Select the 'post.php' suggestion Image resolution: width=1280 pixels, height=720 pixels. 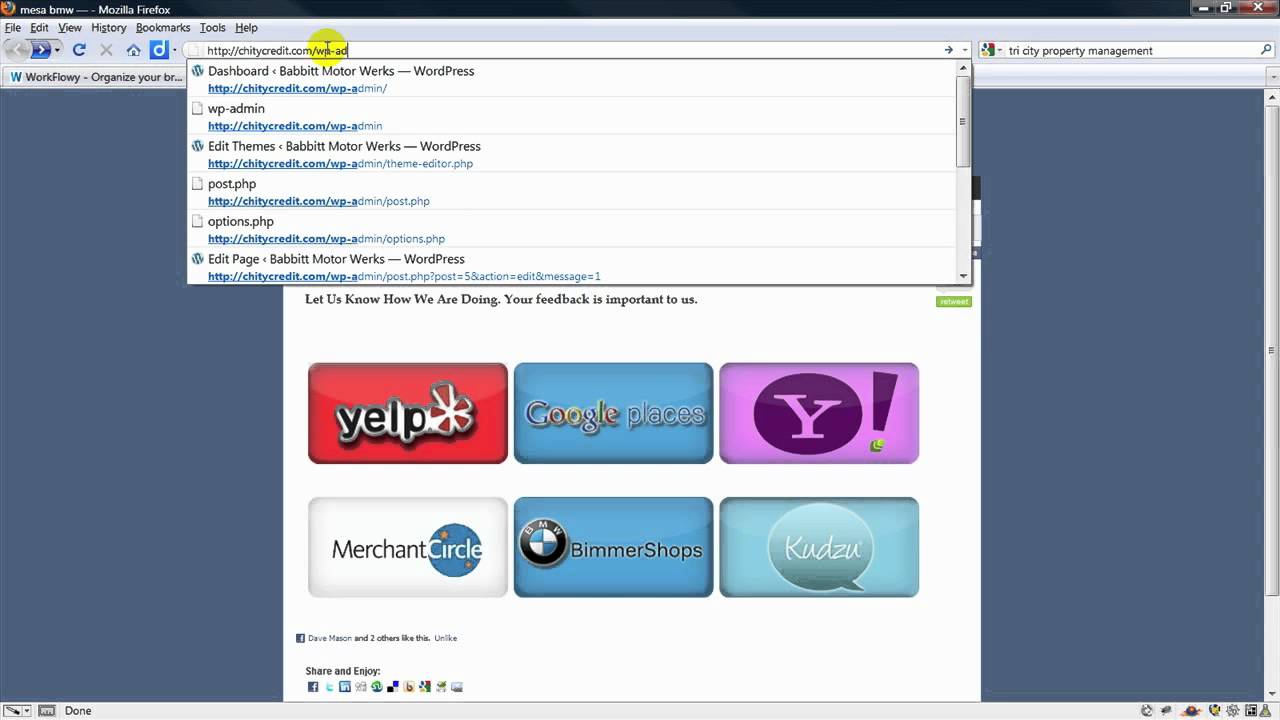[572, 192]
